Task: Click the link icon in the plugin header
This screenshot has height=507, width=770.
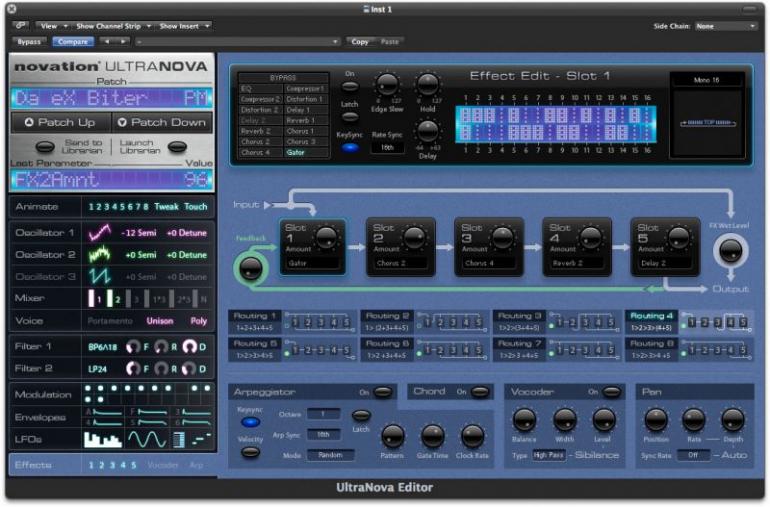Action: [21, 26]
